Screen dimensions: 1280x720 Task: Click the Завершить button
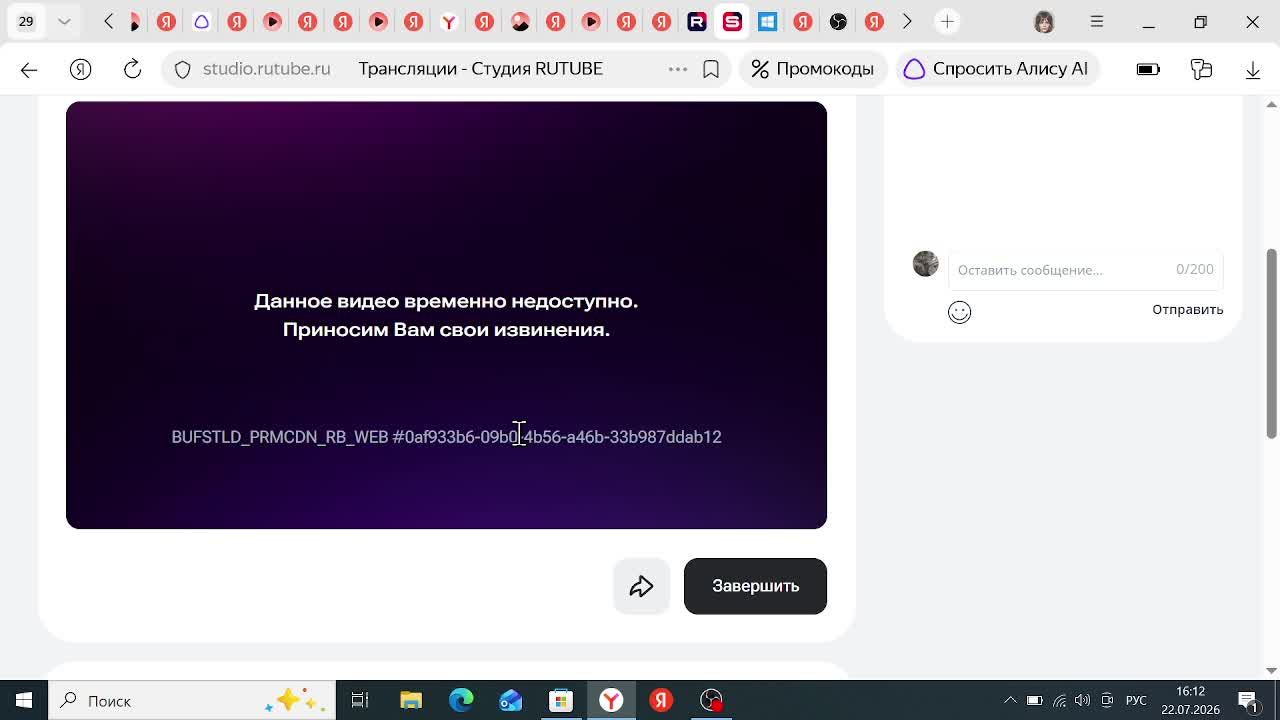pos(755,586)
